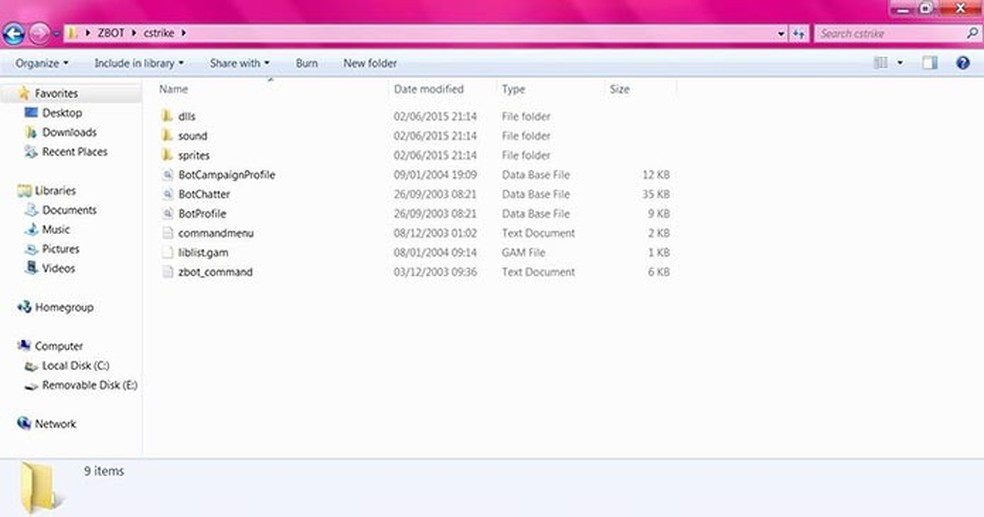The width and height of the screenshot is (984, 517).
Task: Click the change view icon
Action: (x=881, y=63)
